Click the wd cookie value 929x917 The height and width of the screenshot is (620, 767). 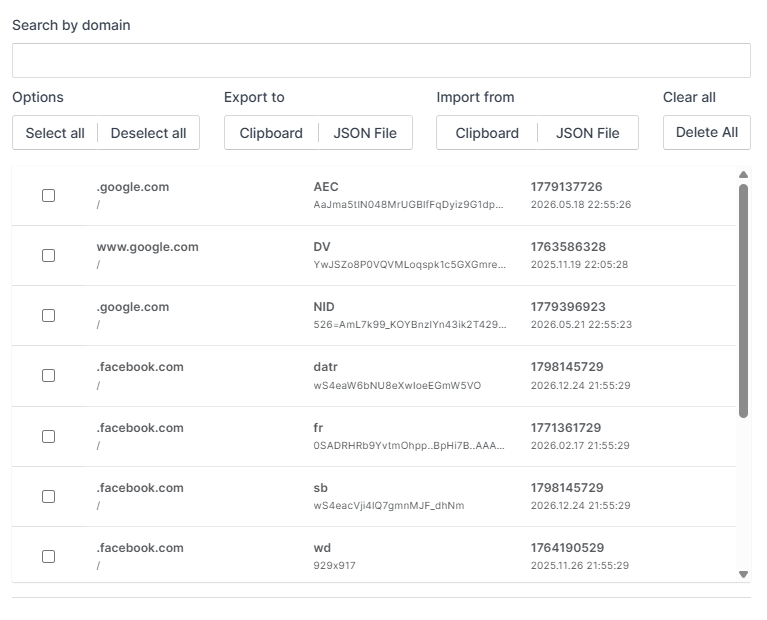[x=334, y=566]
